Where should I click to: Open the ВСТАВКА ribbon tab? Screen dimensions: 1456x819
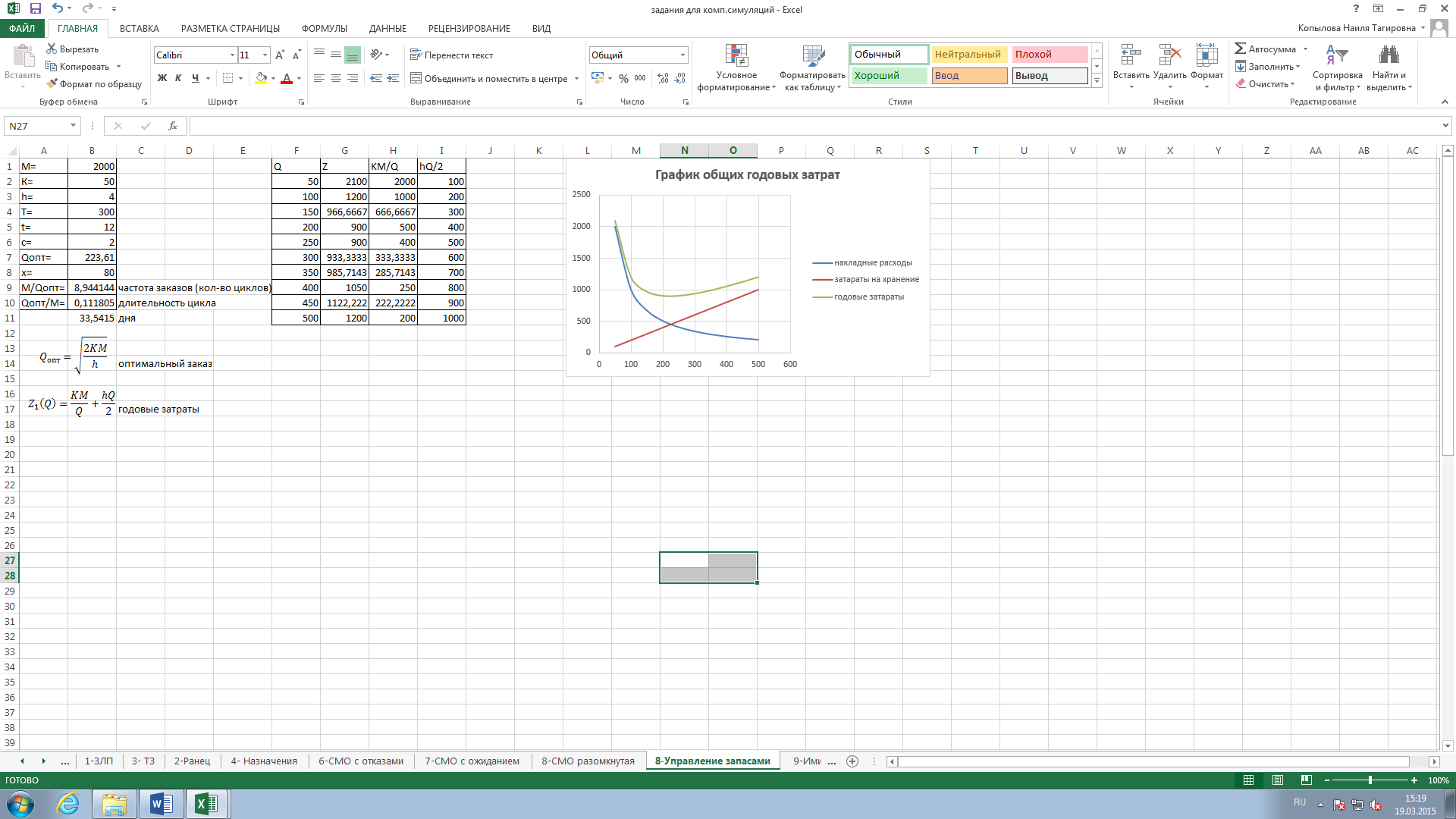140,28
